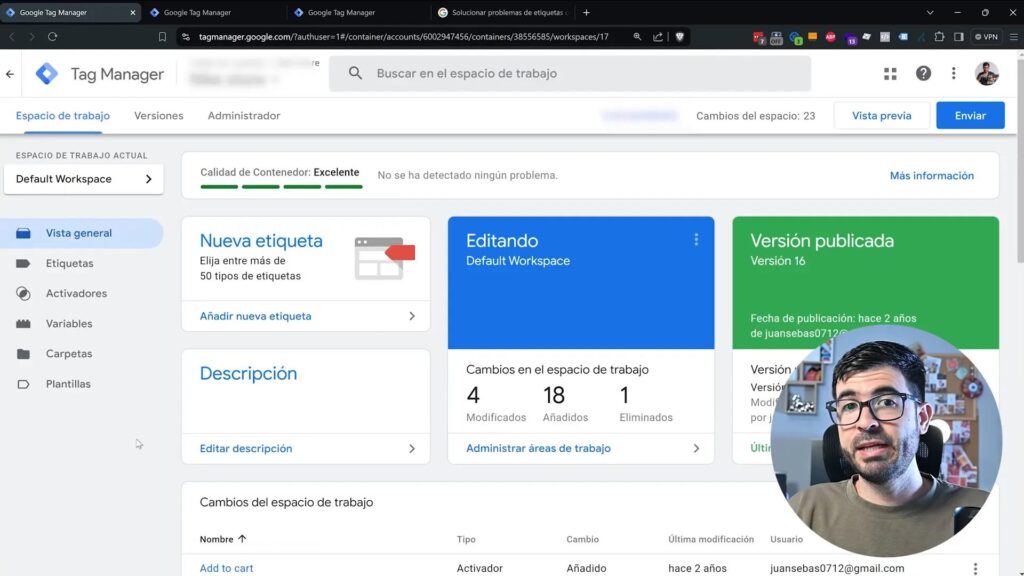This screenshot has width=1024, height=576.
Task: Go back using Tag Manager back arrow
Action: click(x=10, y=74)
